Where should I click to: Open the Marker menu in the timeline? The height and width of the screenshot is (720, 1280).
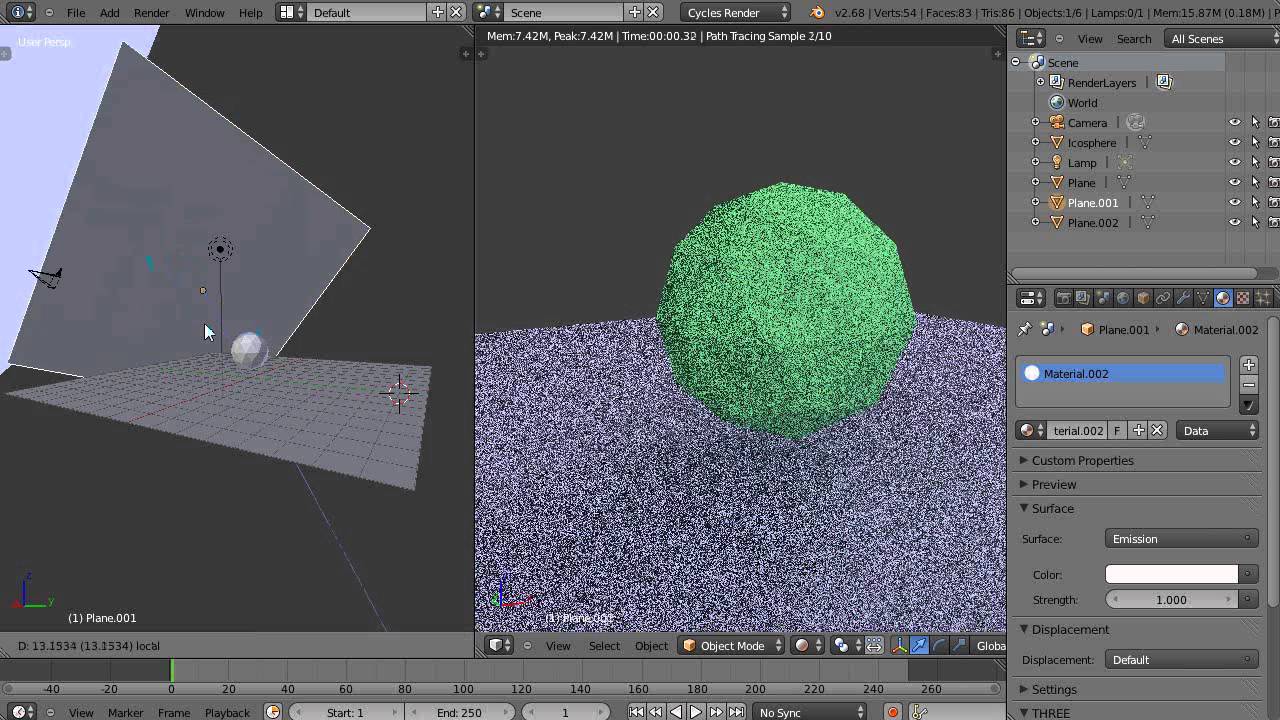coord(125,713)
